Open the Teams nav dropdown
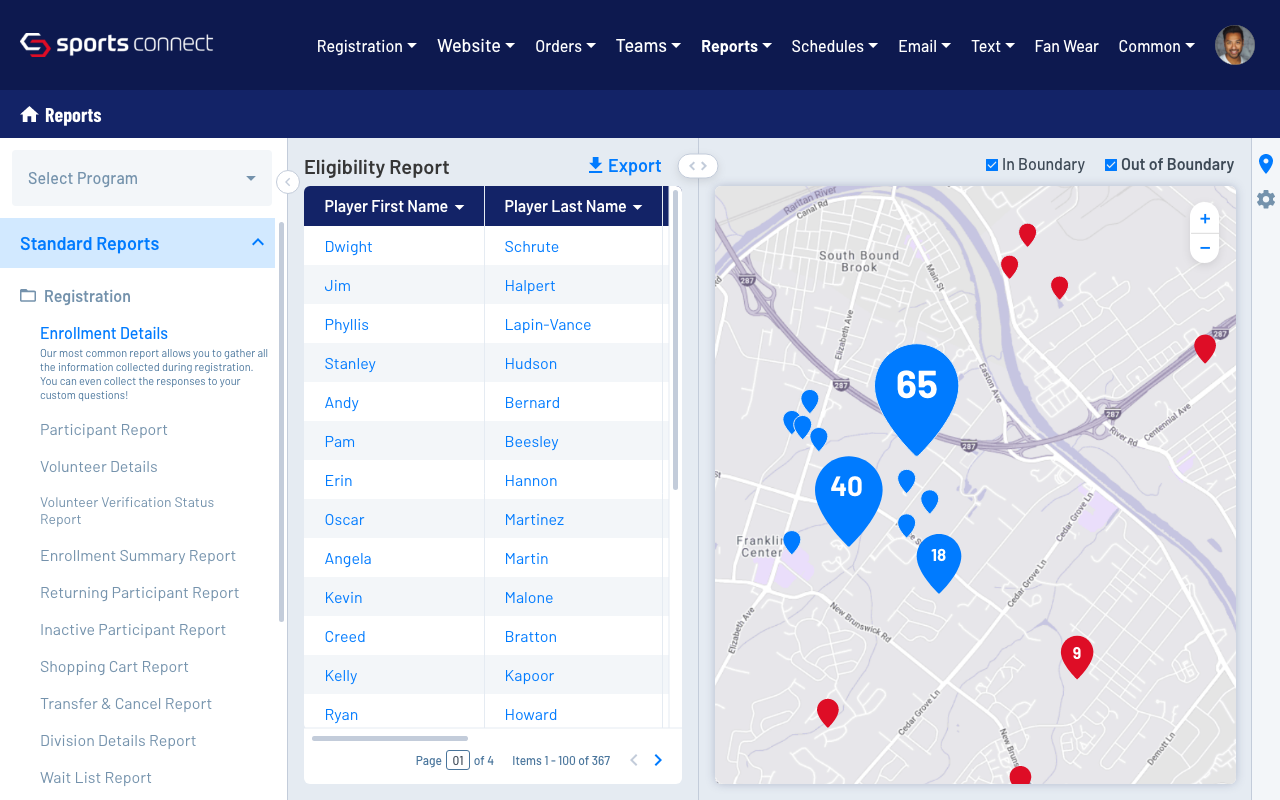The width and height of the screenshot is (1280, 800). (648, 46)
